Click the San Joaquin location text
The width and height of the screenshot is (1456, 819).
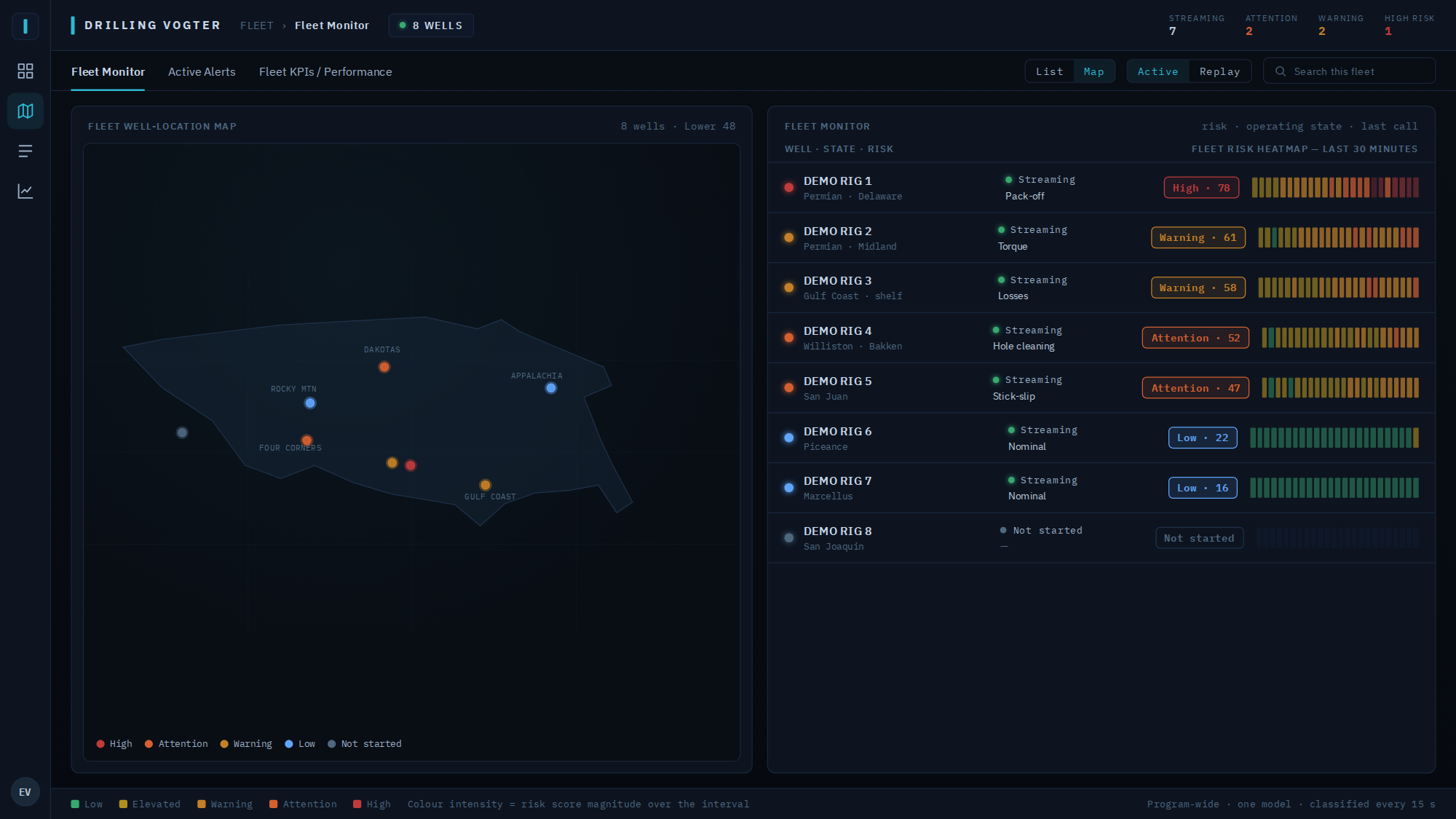[834, 547]
